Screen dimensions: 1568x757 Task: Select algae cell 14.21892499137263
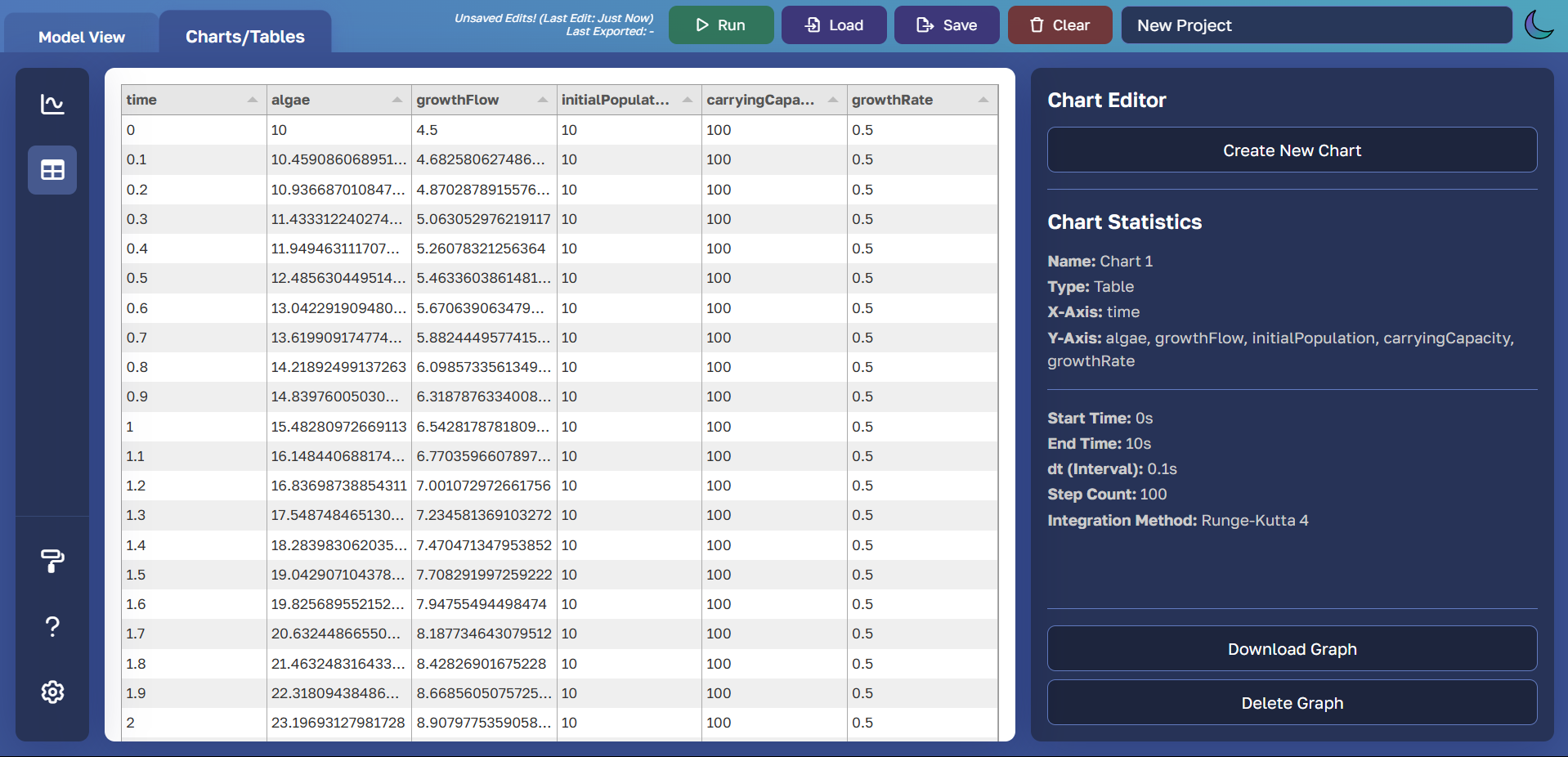(338, 367)
